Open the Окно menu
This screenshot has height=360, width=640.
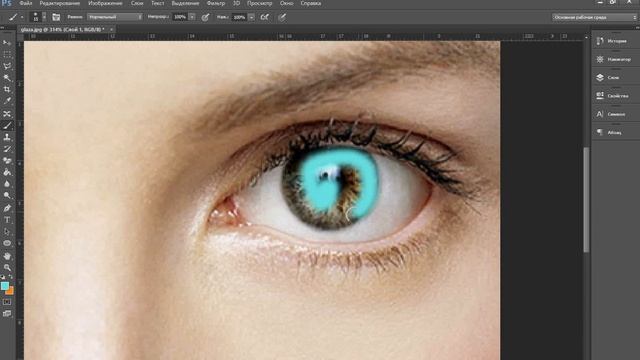287,3
